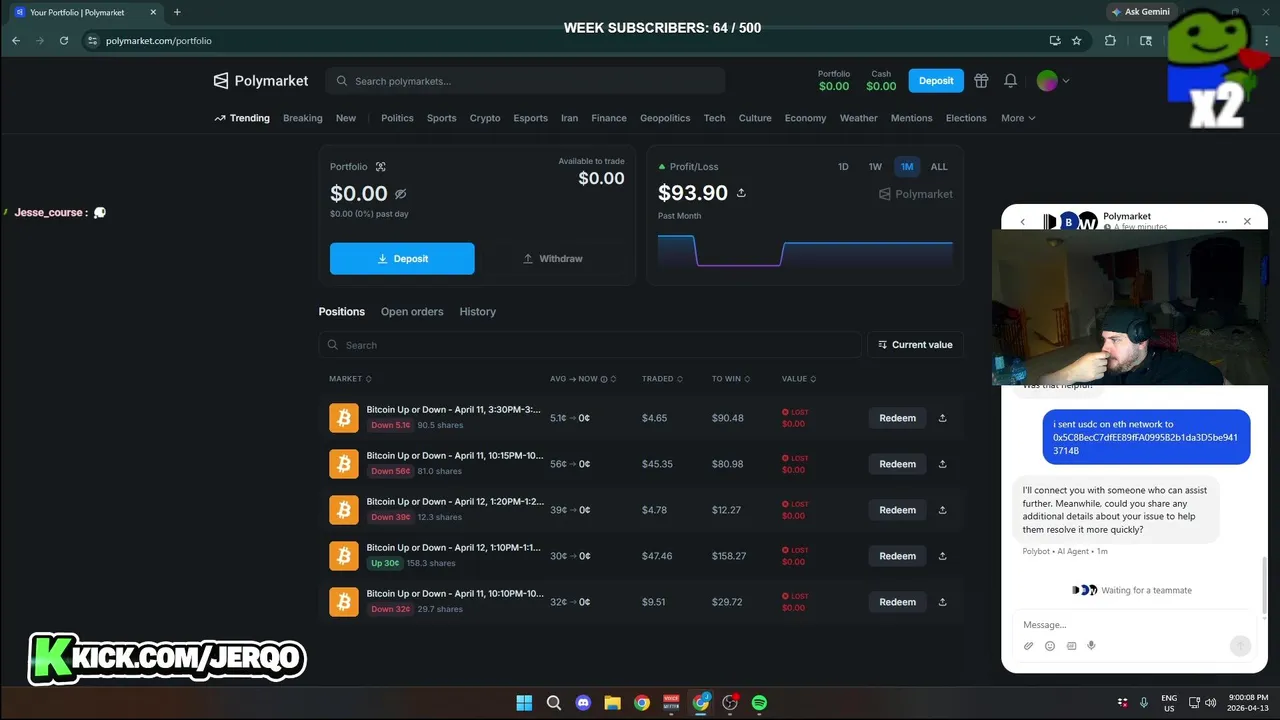The height and width of the screenshot is (720, 1280).
Task: Open the GIF picker in chat
Action: [x=1071, y=646]
